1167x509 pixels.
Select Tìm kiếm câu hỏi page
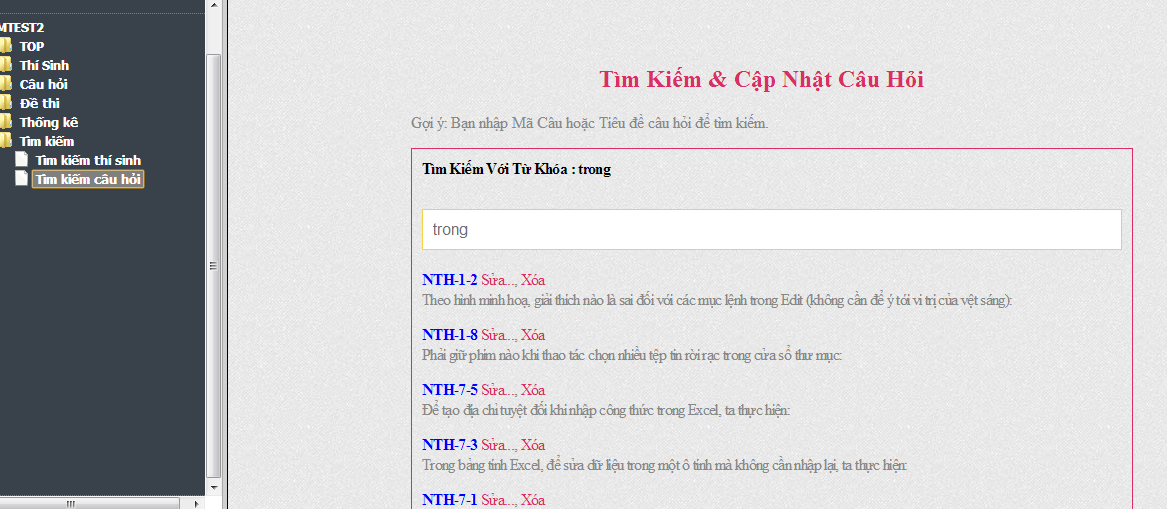(88, 179)
